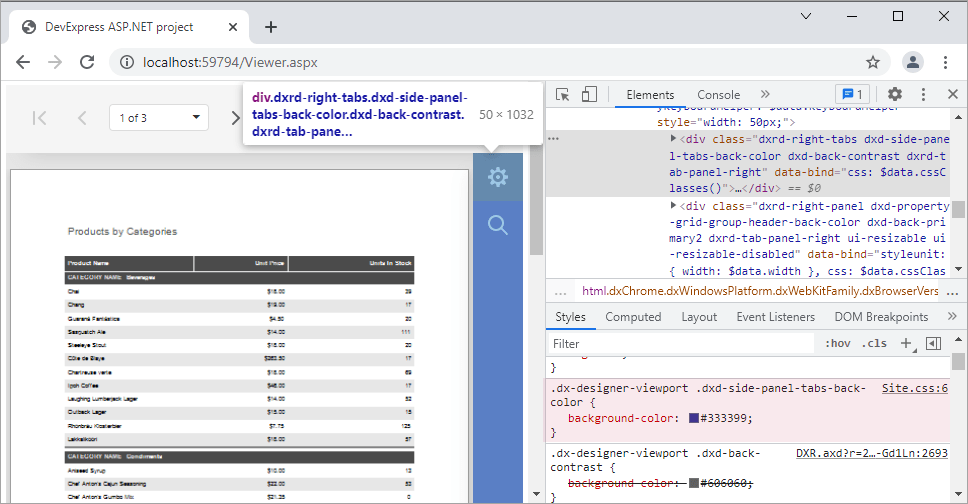This screenshot has height=504, width=968.
Task: Activate the DevTools element inspector tool
Action: coord(562,94)
